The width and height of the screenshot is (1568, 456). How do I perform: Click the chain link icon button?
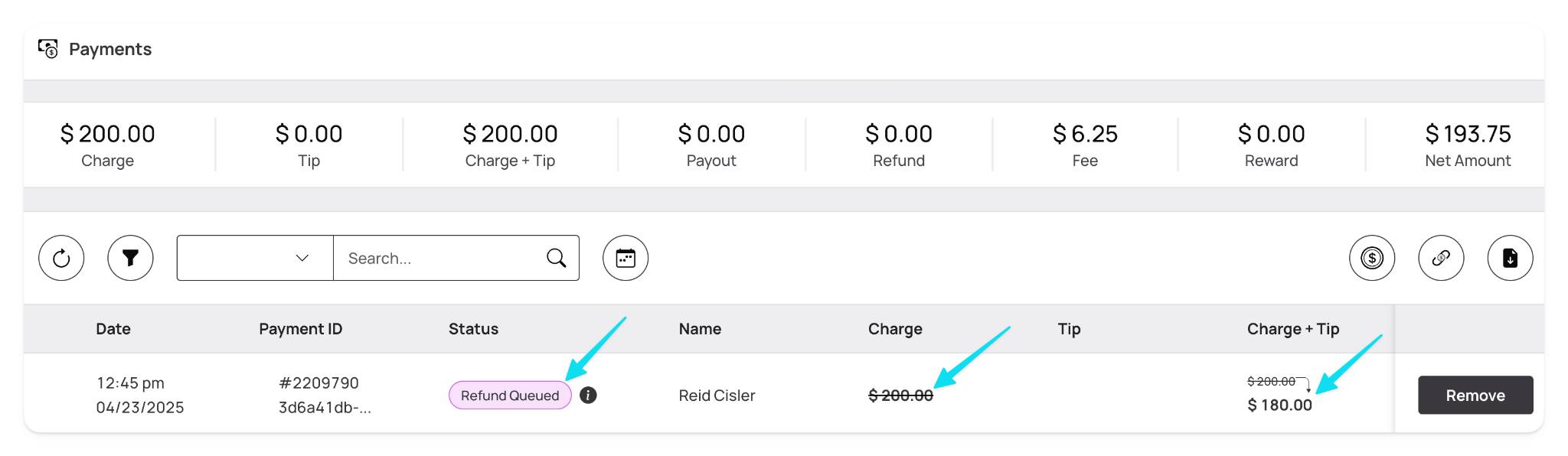[1441, 258]
